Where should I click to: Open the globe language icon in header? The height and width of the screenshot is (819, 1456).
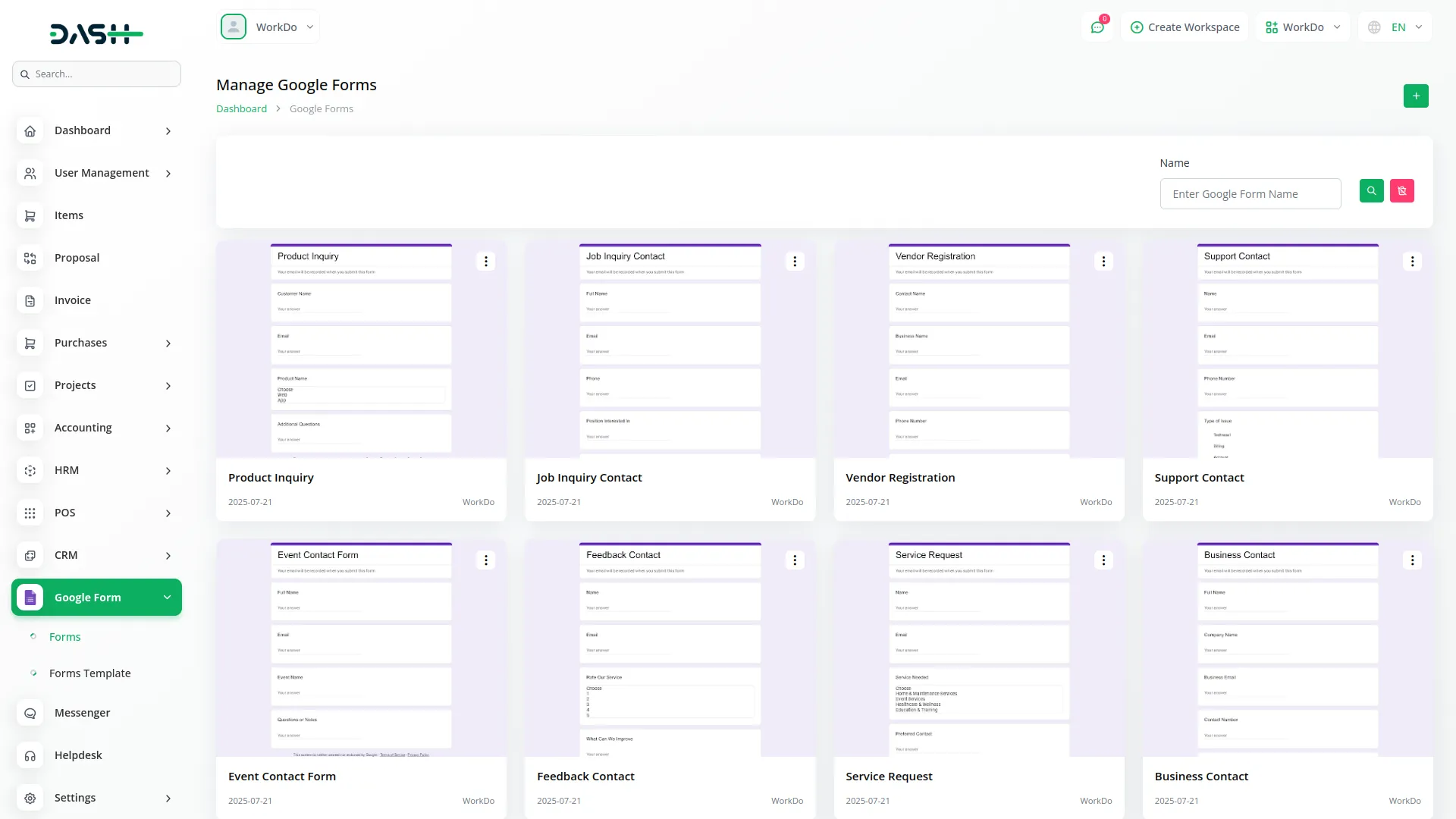coord(1374,27)
